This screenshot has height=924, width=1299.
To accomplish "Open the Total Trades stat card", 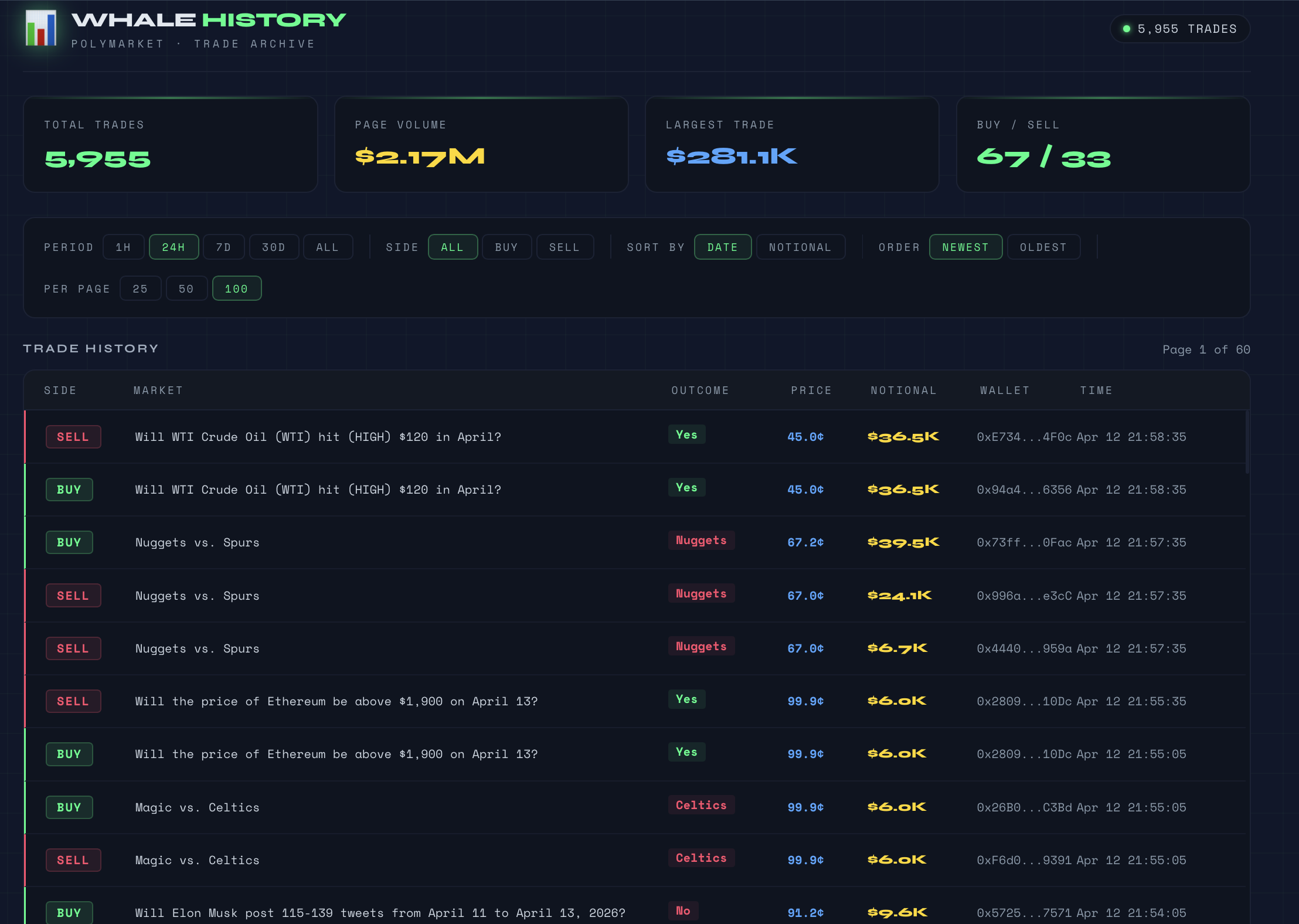I will click(171, 144).
